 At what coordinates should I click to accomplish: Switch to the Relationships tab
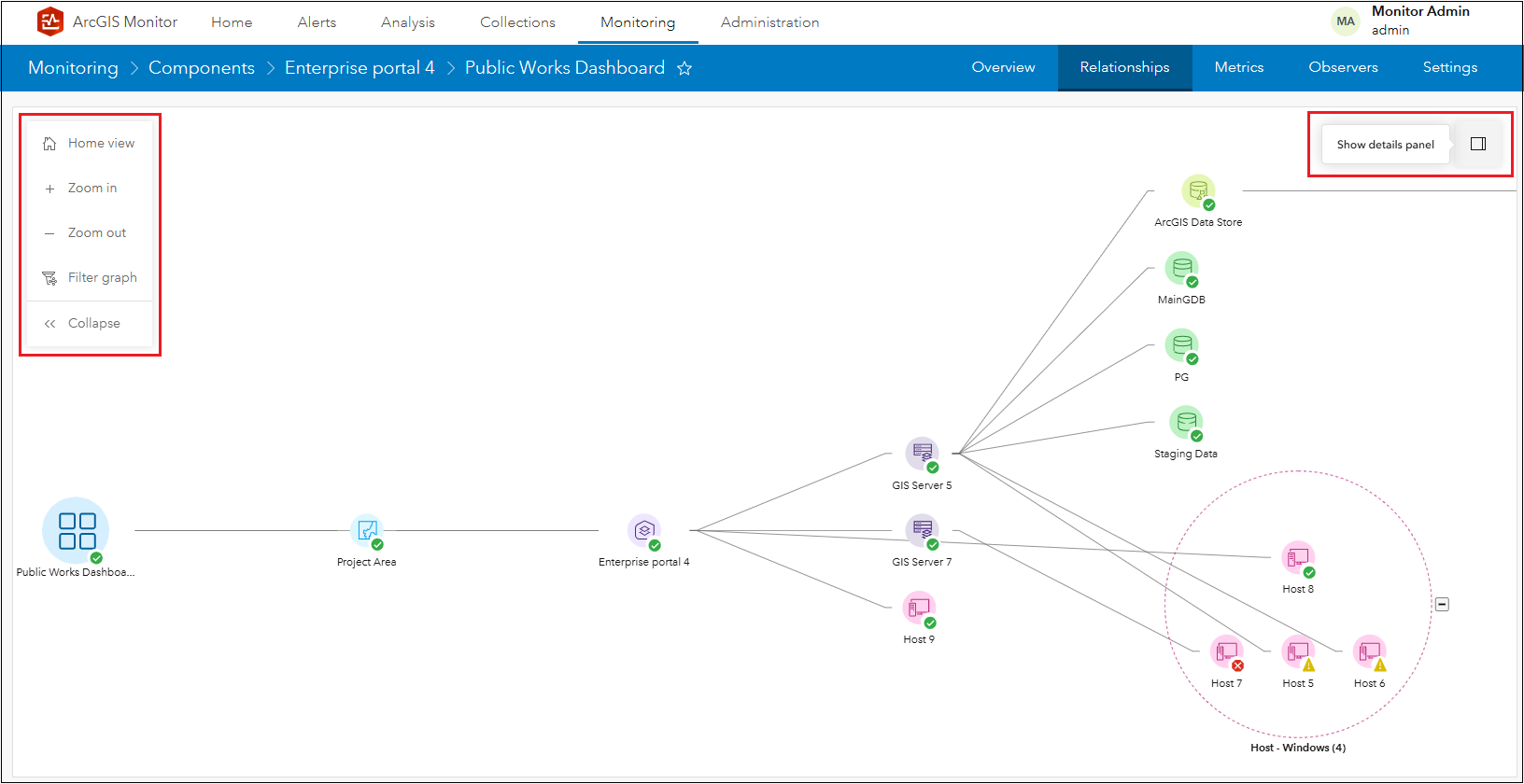click(x=1125, y=67)
